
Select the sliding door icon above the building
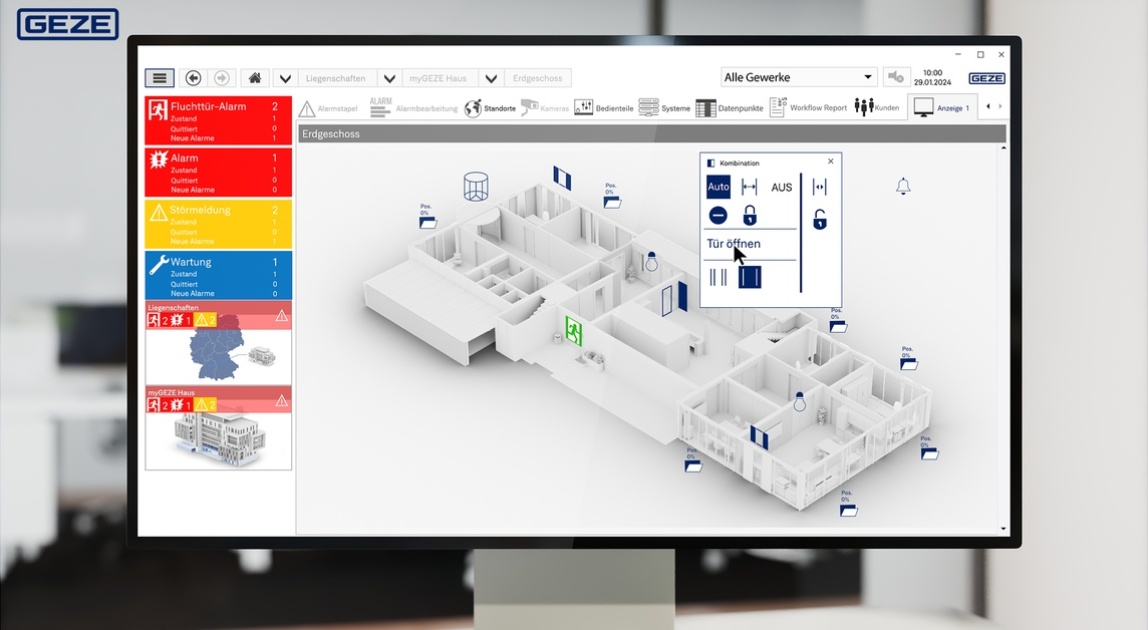[x=562, y=177]
